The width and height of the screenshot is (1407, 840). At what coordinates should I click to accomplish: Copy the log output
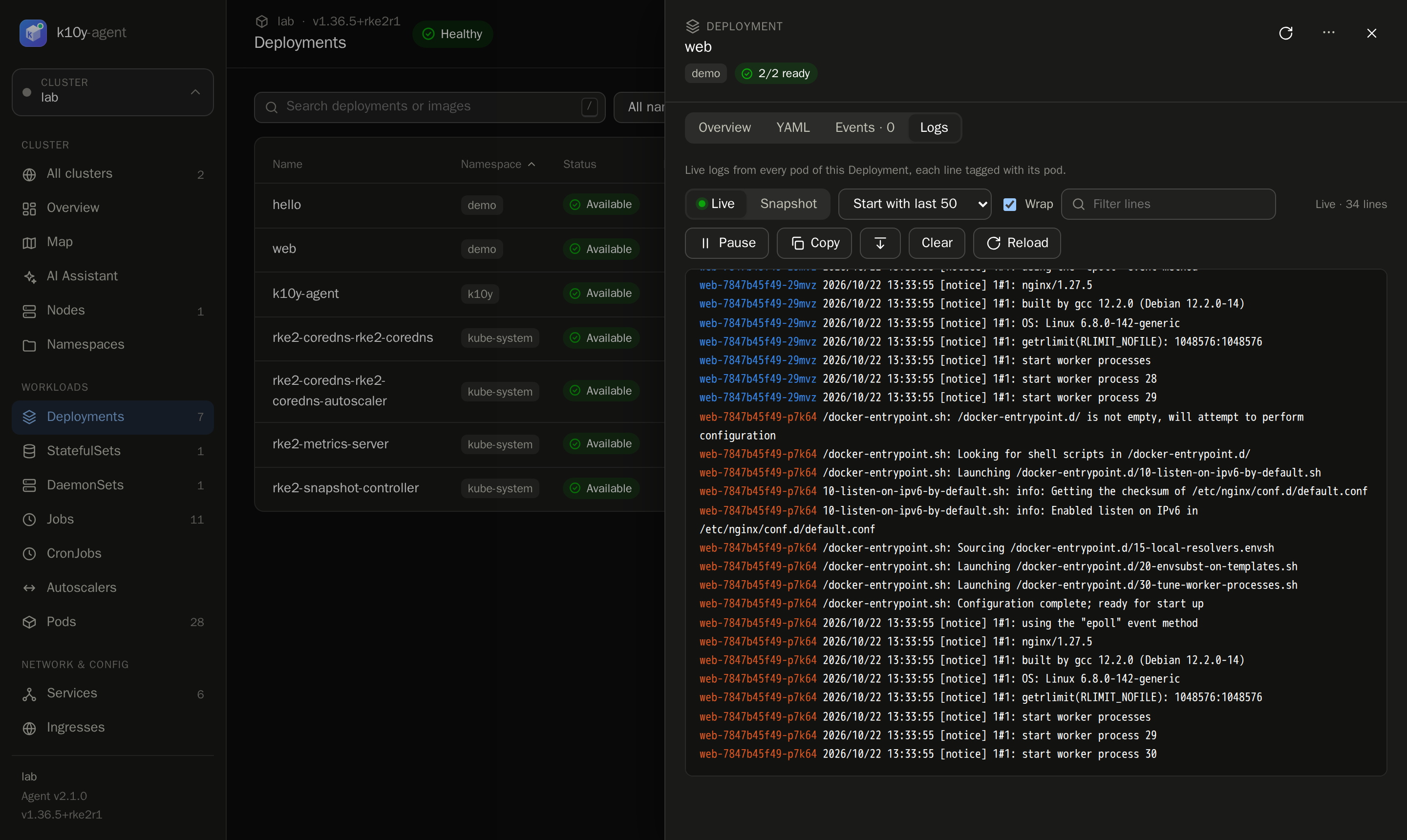point(813,243)
